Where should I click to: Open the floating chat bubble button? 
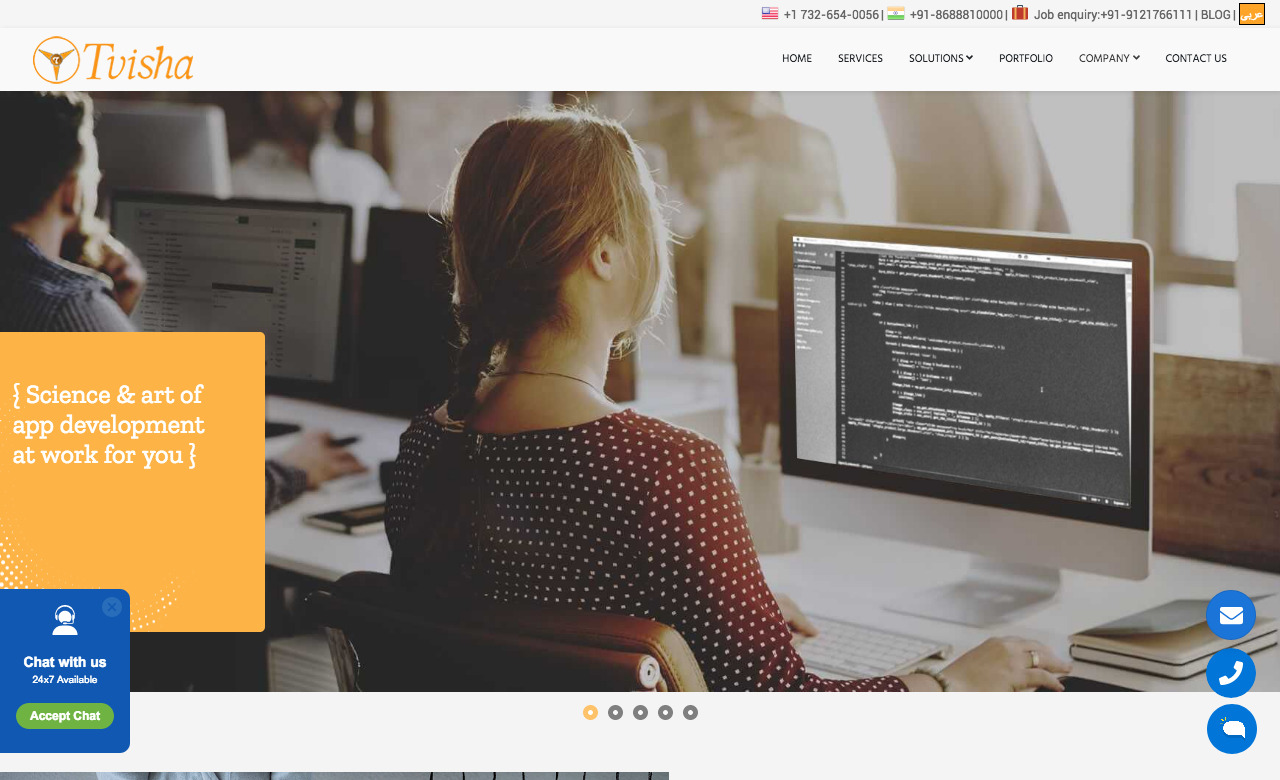(1231, 729)
